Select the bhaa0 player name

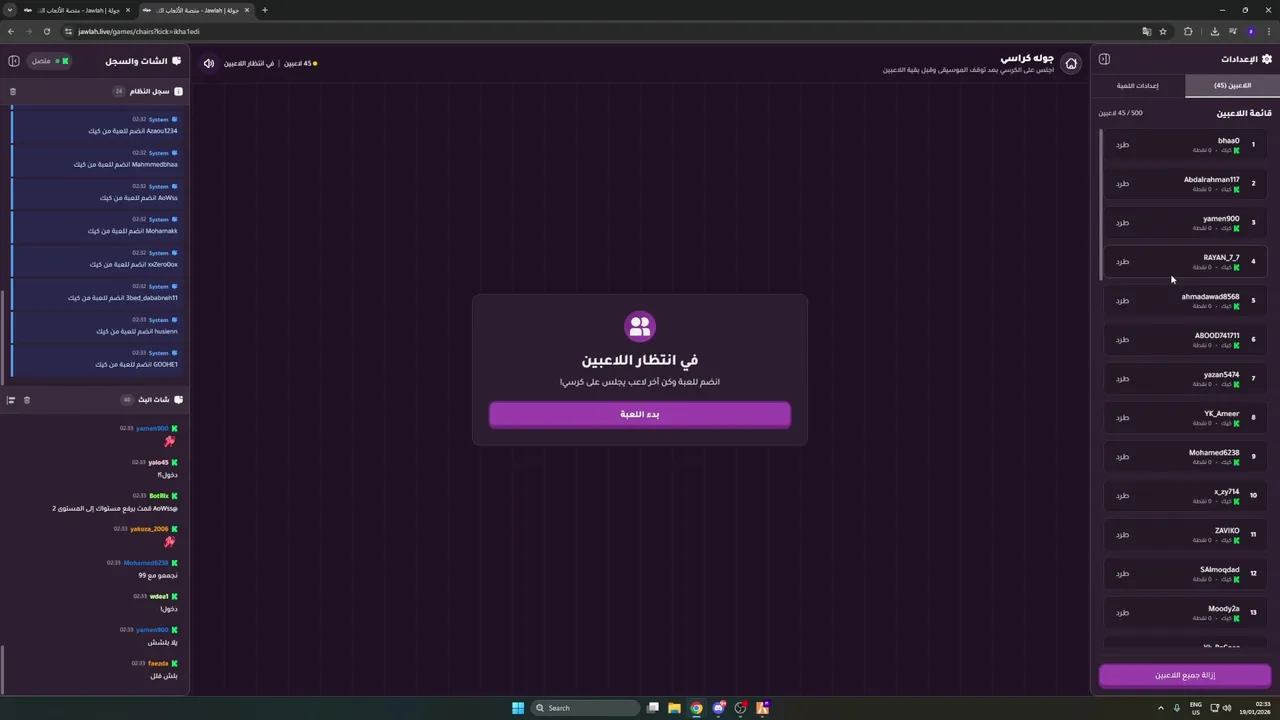point(1228,141)
